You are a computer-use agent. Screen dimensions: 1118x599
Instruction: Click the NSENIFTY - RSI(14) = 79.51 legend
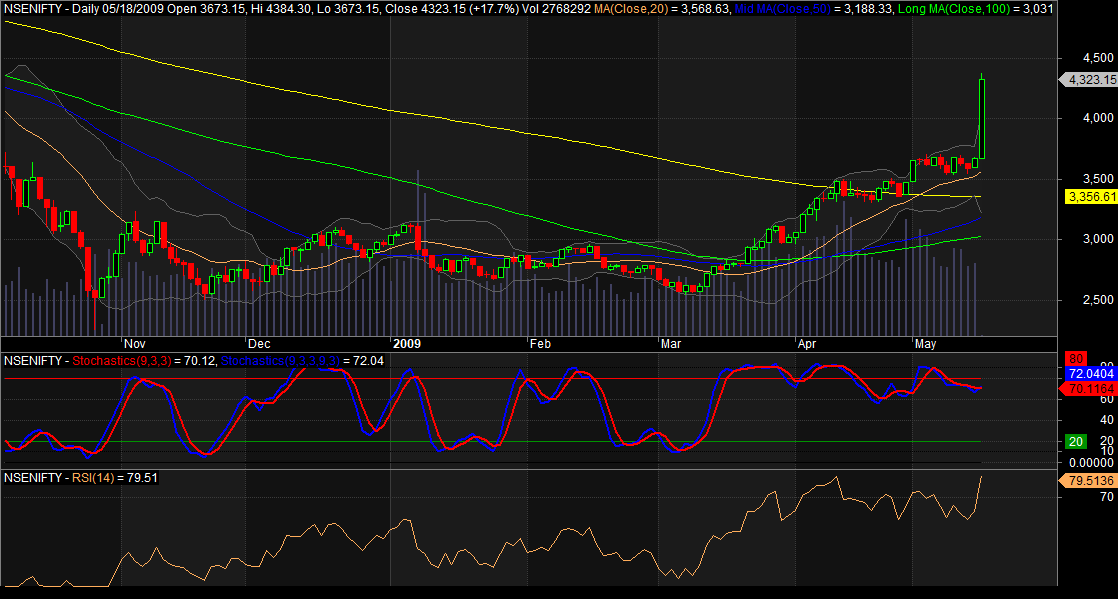pyautogui.click(x=81, y=478)
